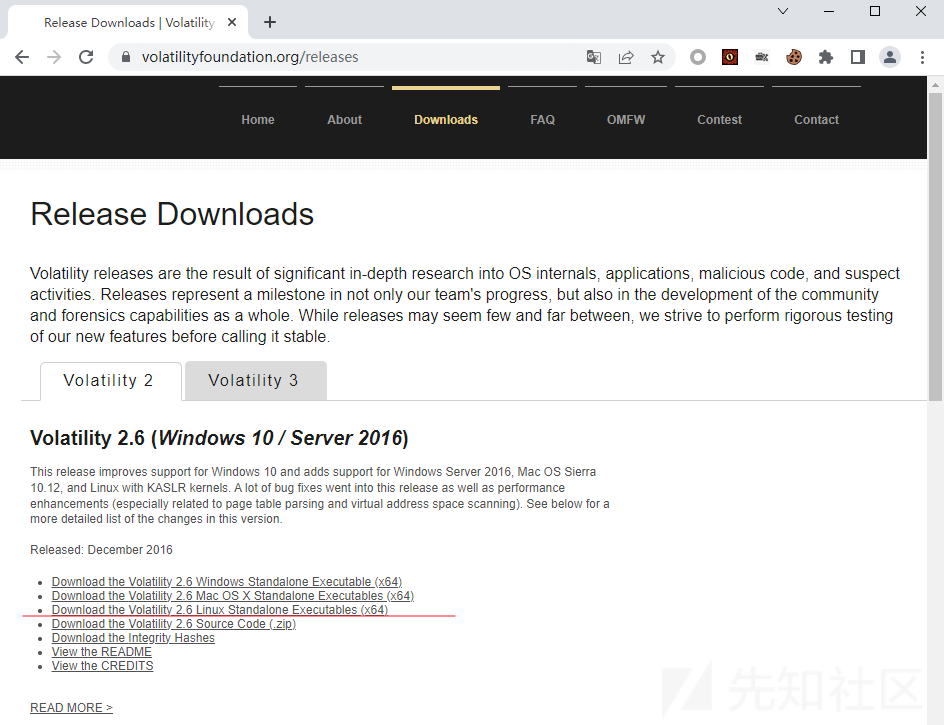Maximize the browser window
The height and width of the screenshot is (725, 944).
coord(875,11)
